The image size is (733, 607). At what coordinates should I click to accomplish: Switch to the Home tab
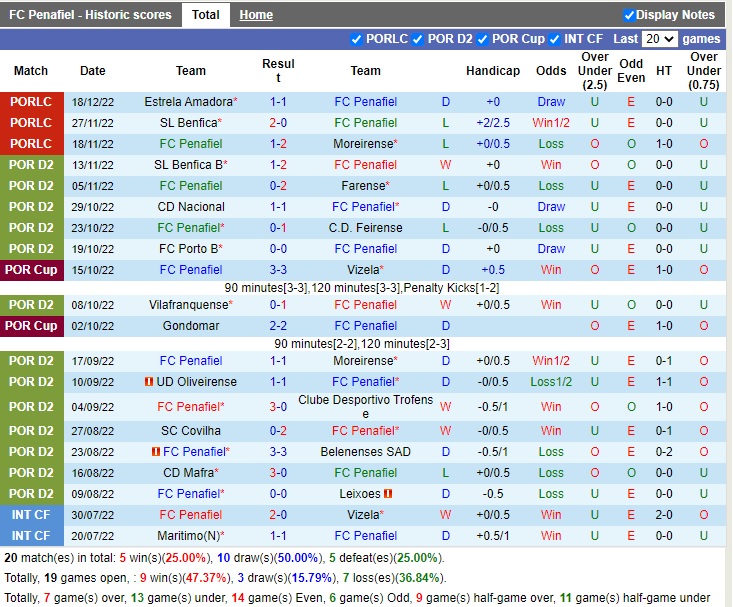(256, 15)
